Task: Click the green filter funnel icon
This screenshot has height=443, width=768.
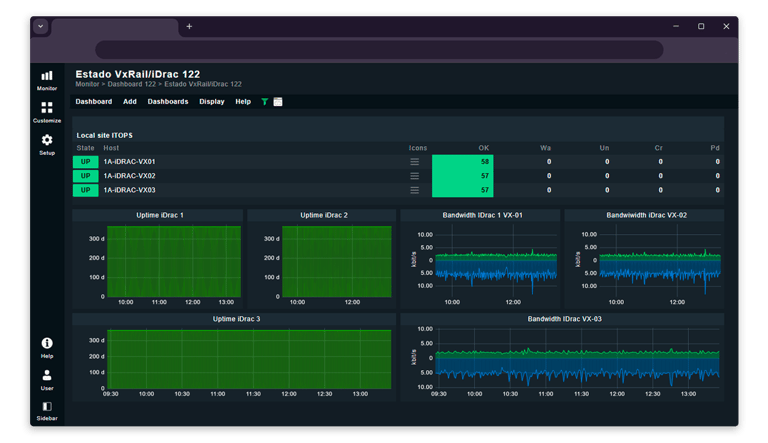Action: 265,102
